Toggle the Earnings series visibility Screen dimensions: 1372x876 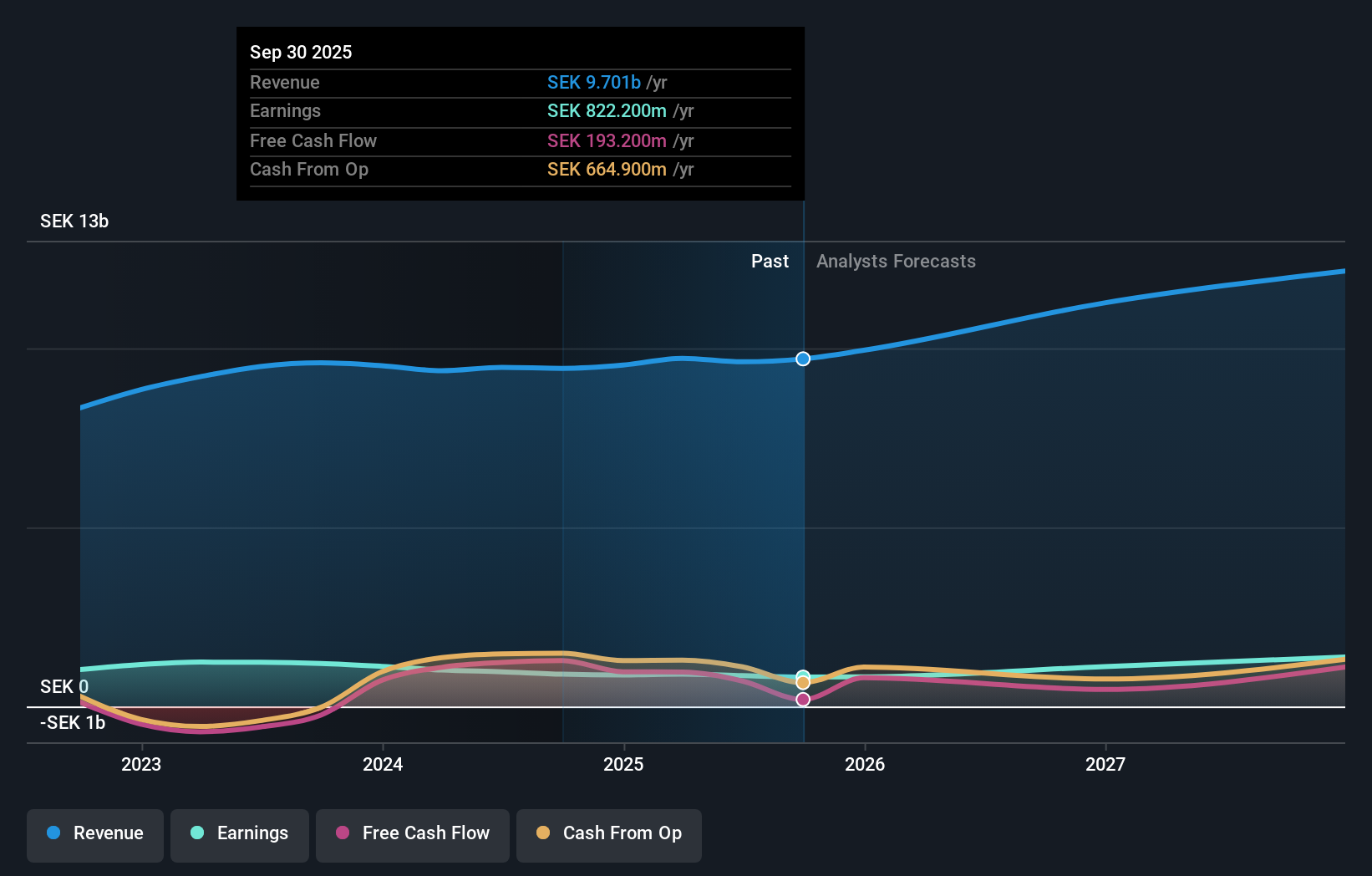(x=240, y=833)
